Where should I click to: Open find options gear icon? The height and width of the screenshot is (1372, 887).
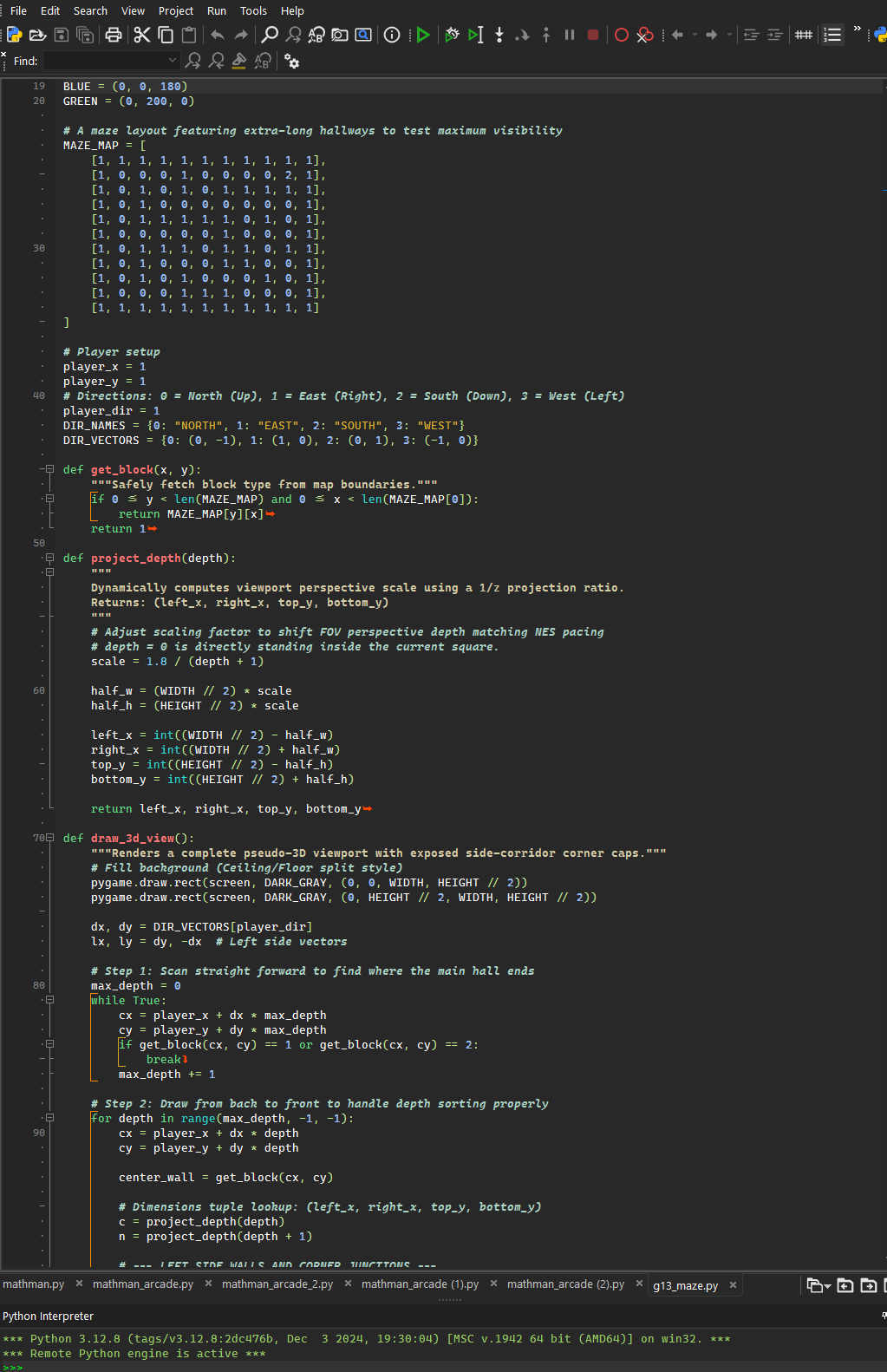292,62
